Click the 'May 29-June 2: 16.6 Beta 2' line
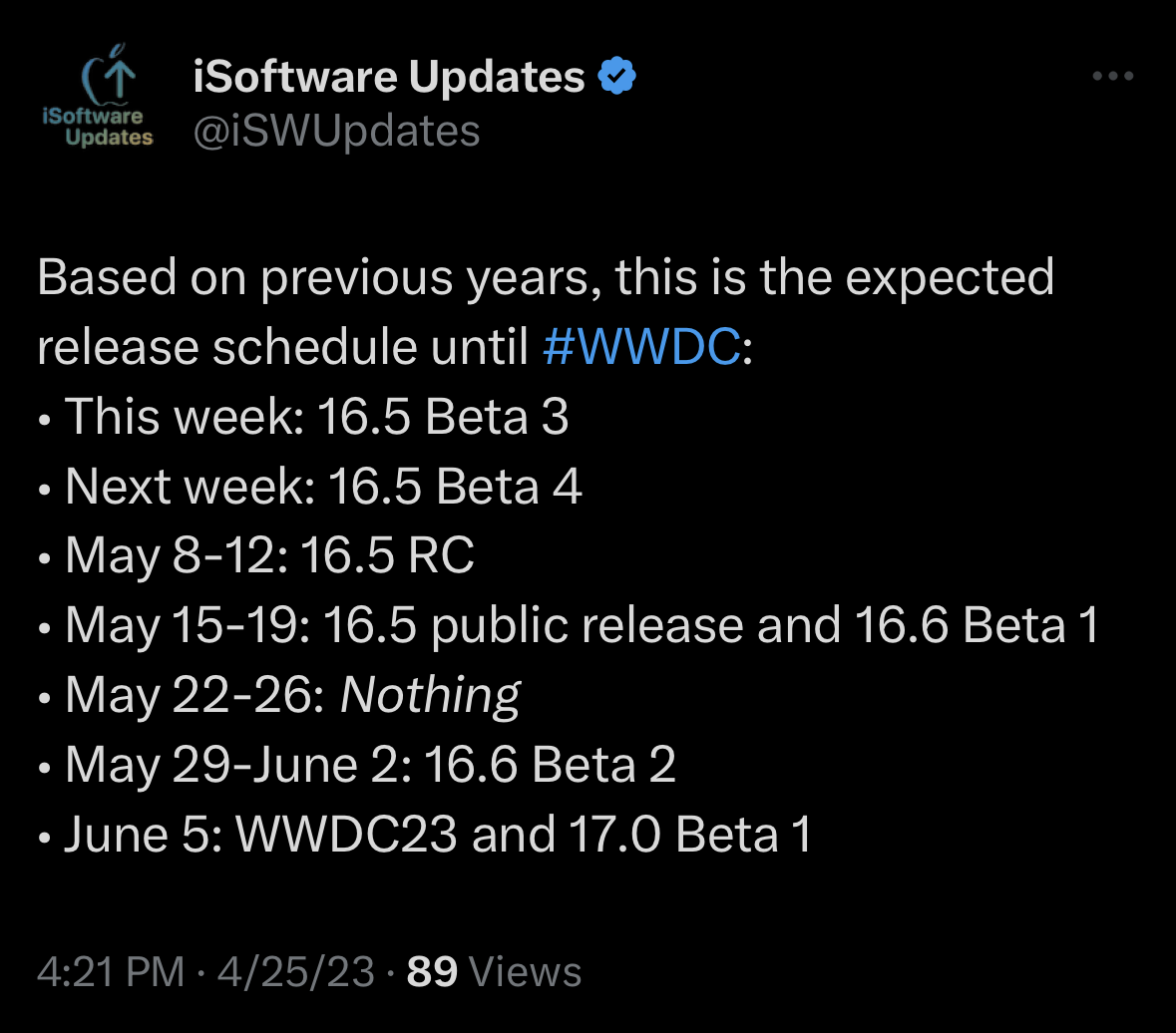Viewport: 1176px width, 1033px height. point(370,765)
